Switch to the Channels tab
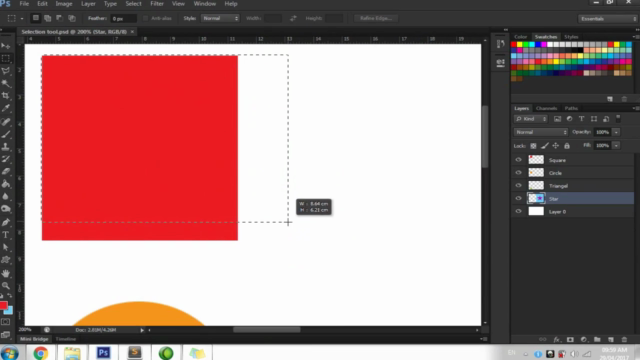Screen dimensions: 640x360 [x=546, y=108]
